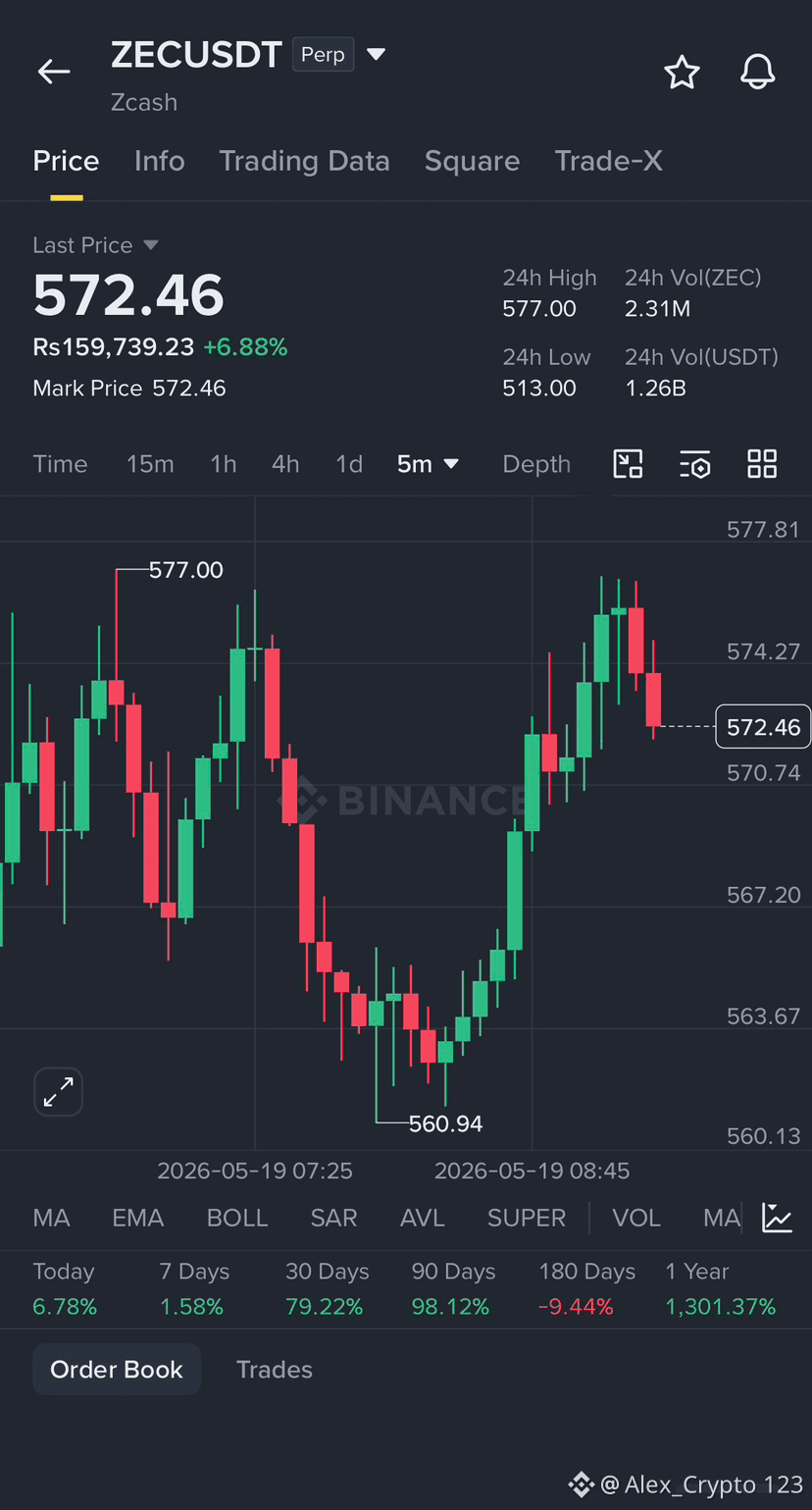Viewport: 812px width, 1510px height.
Task: Go back using the left arrow
Action: pos(54,71)
